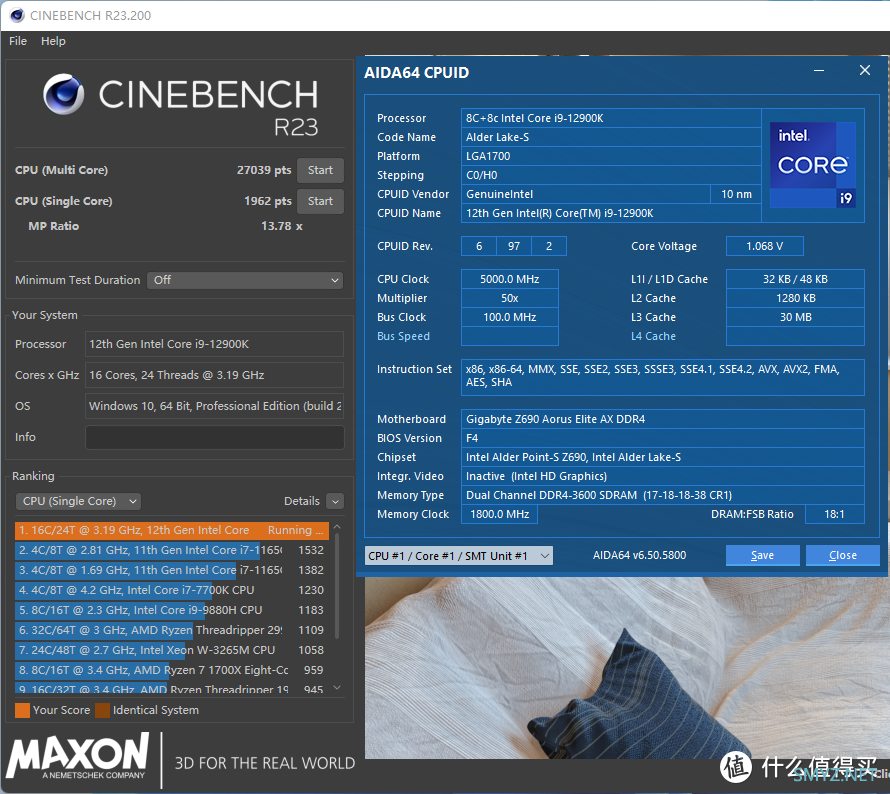Click the Code Name value Alder Lake-S
The image size is (890, 794).
611,137
